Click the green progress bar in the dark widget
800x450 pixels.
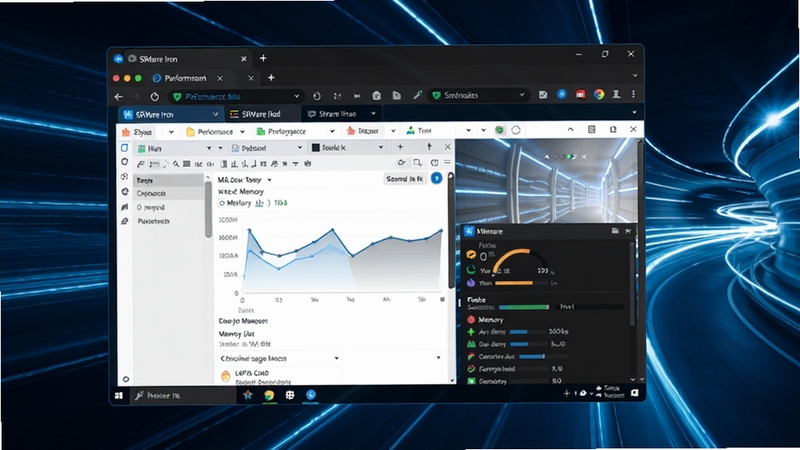pos(524,307)
